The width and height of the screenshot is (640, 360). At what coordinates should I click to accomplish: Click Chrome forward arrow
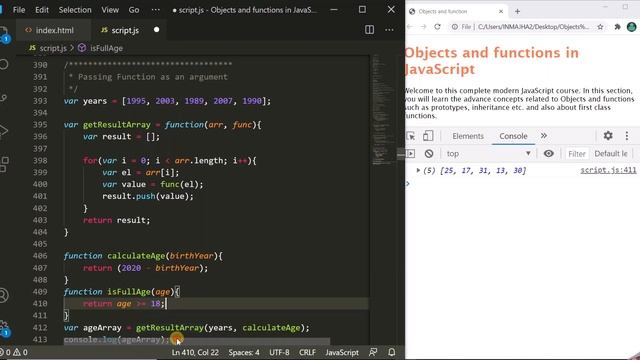pos(423,27)
